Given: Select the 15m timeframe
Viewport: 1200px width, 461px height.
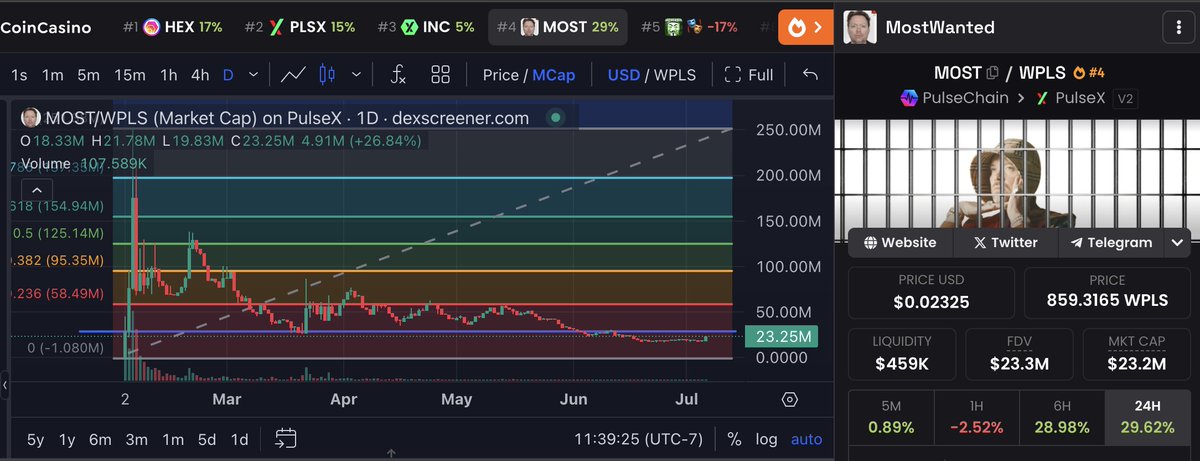Looking at the screenshot, I should coord(130,74).
